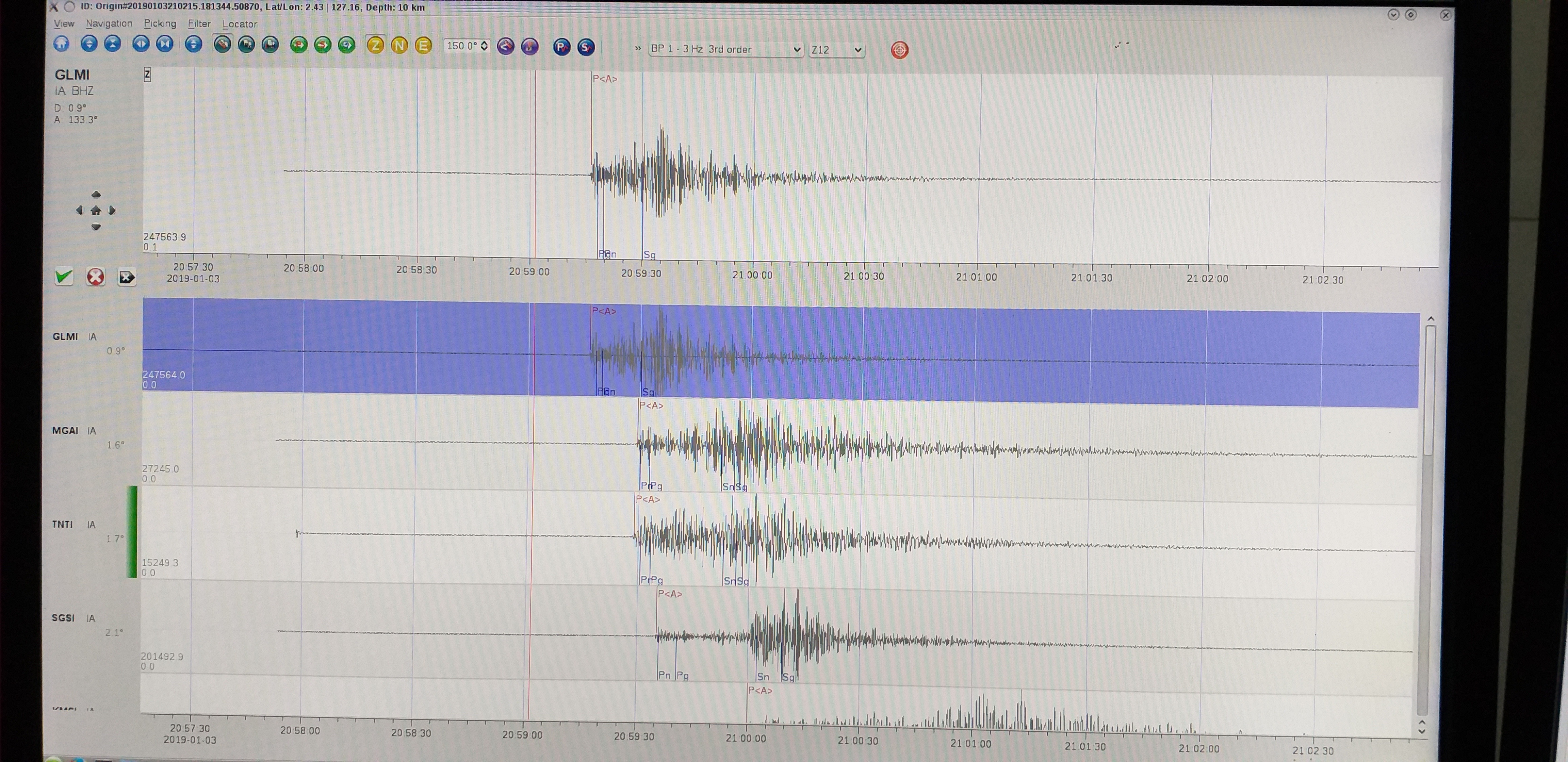Open the relocator target icon
Viewport: 1568px width, 762px height.
point(900,50)
